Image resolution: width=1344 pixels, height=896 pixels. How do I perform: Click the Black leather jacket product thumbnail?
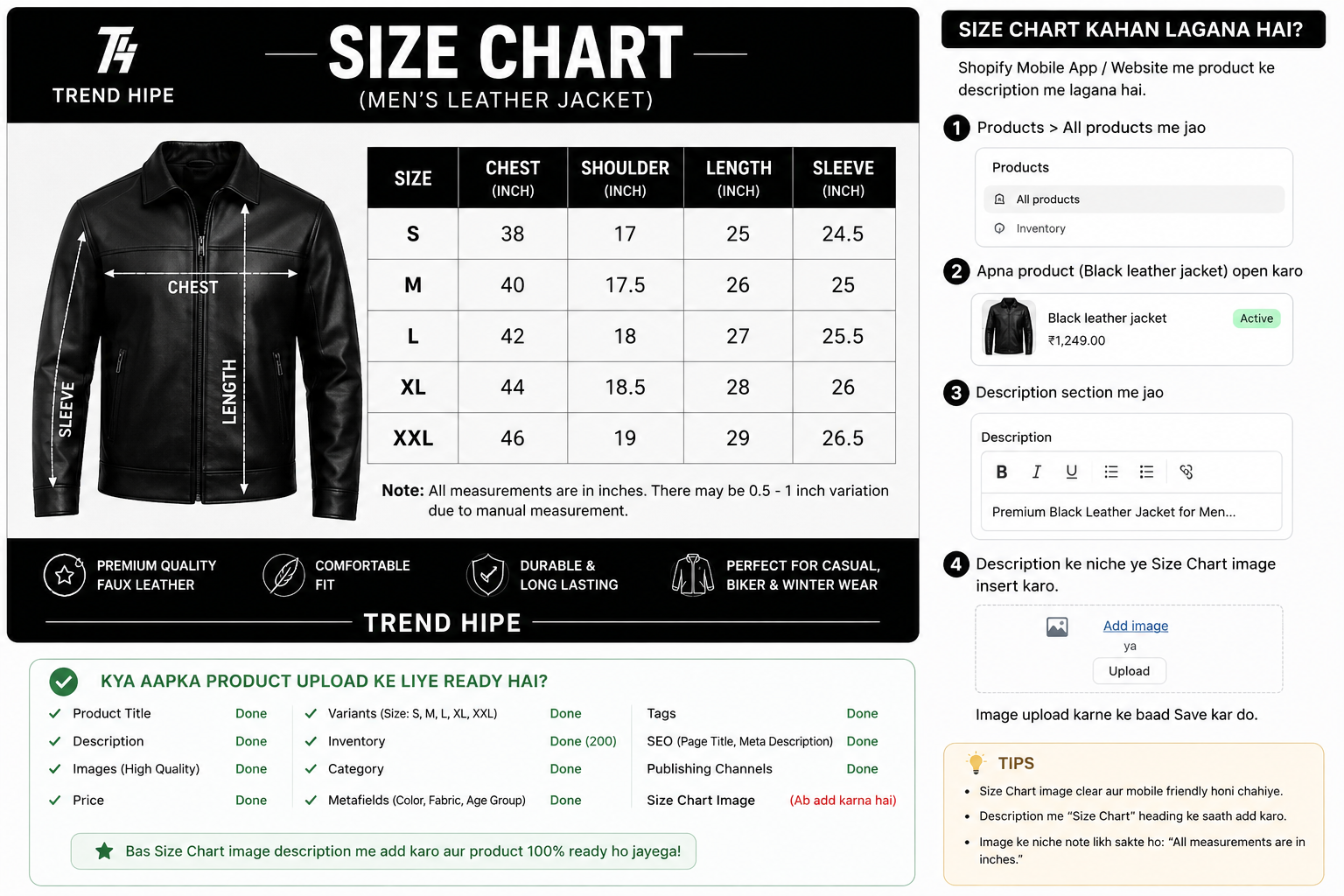(1008, 327)
